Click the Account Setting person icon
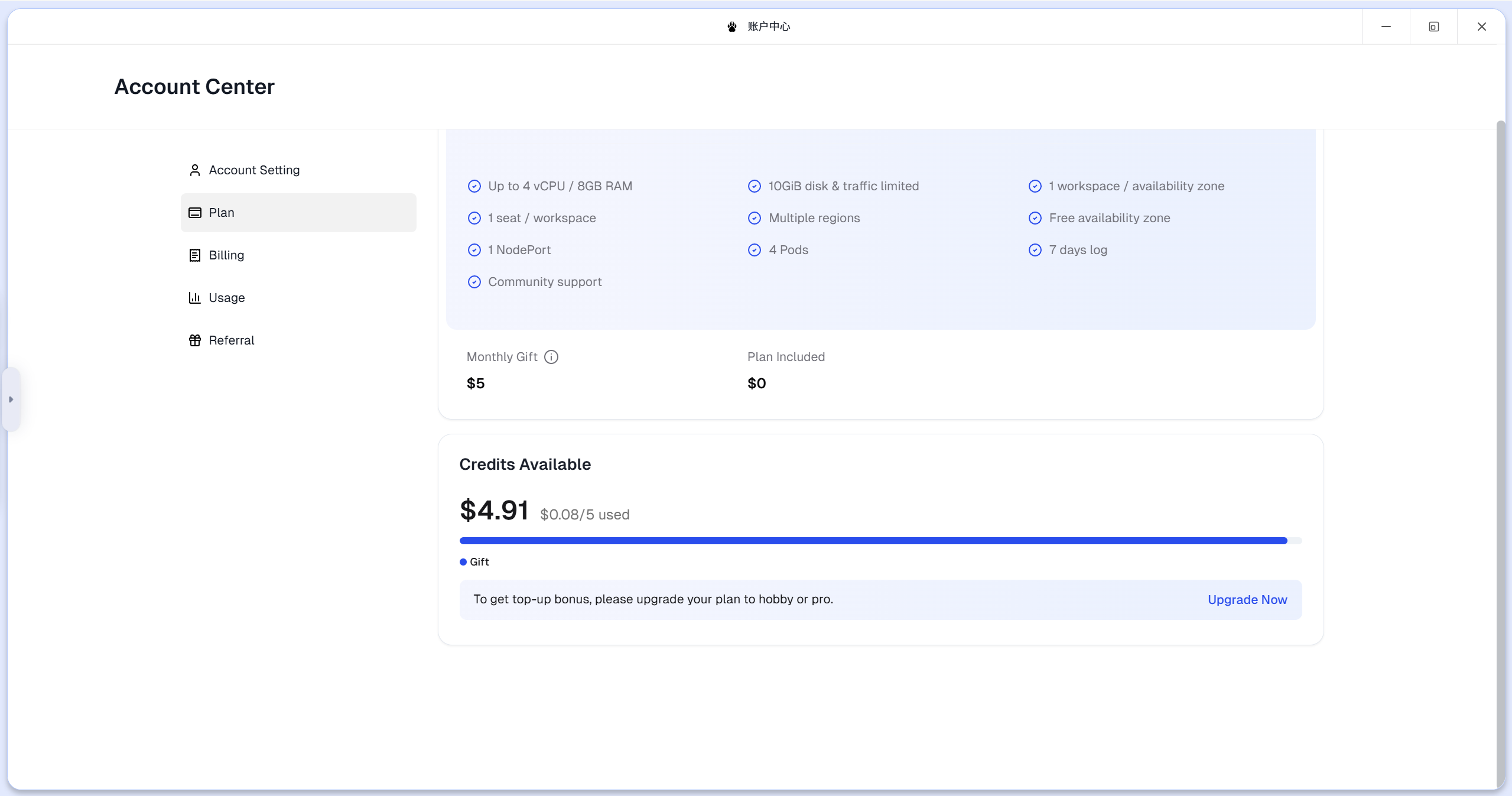Screen dimensions: 1512x796 pos(194,170)
